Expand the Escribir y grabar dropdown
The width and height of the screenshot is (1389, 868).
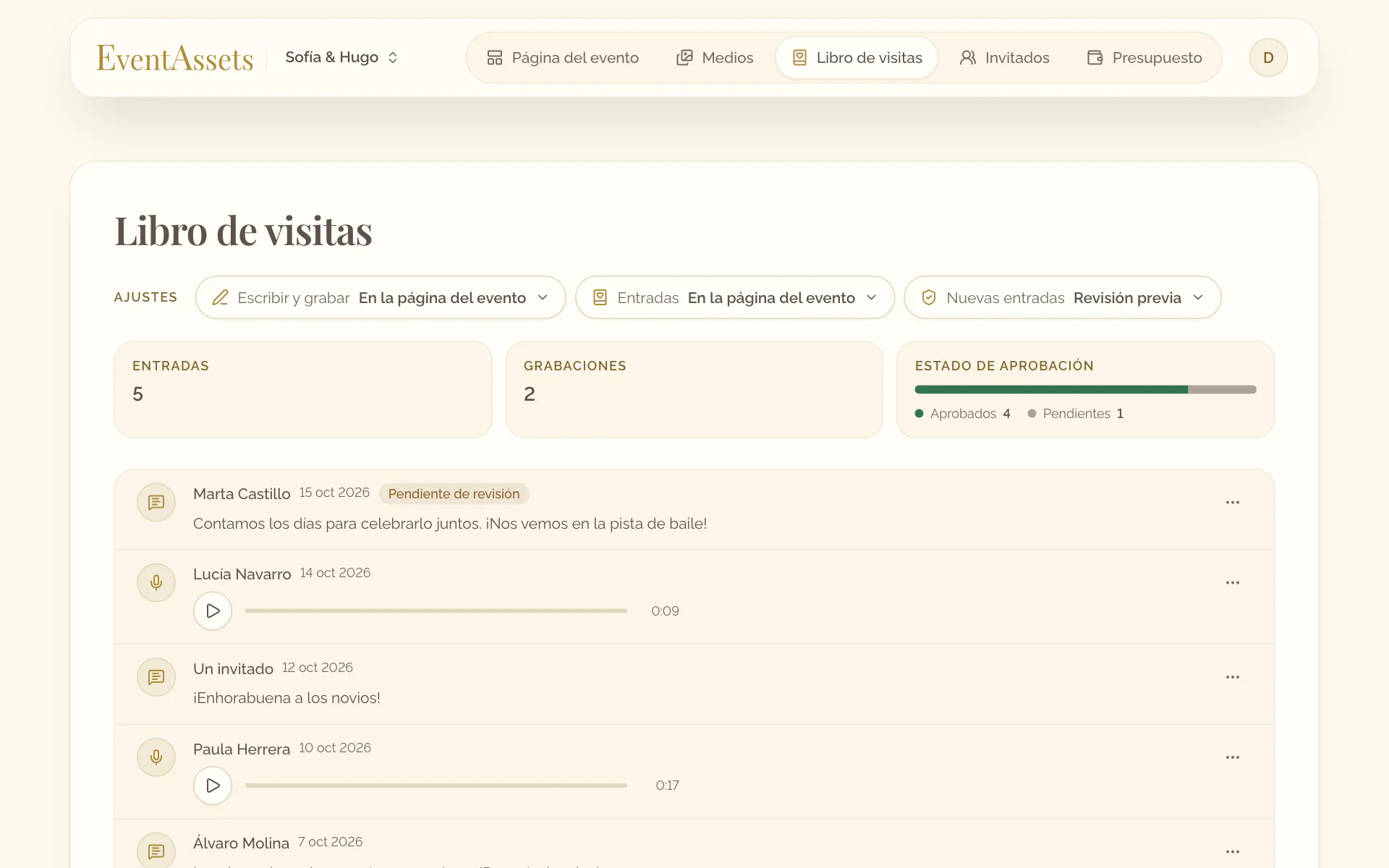[x=381, y=297]
